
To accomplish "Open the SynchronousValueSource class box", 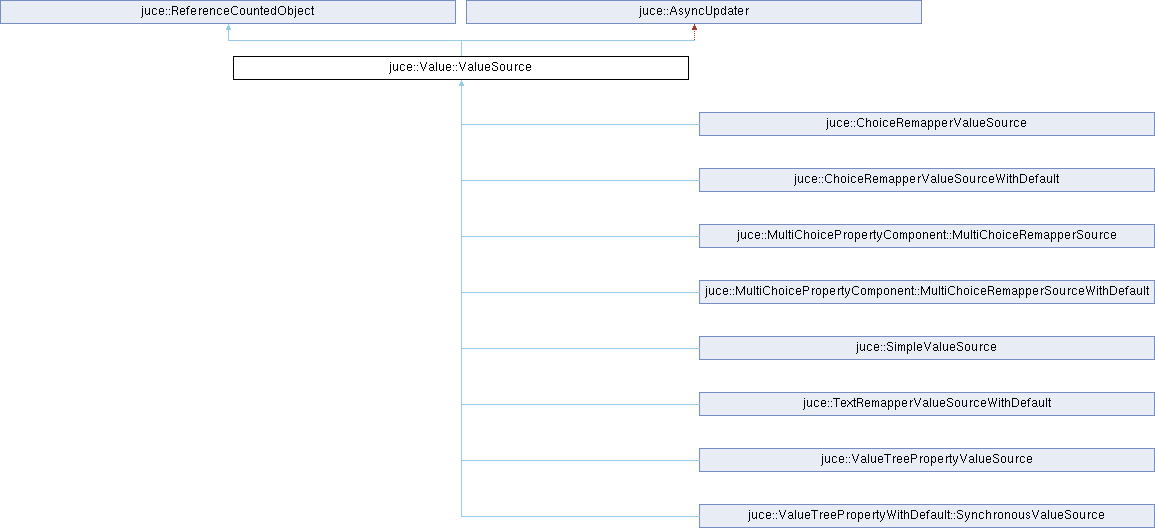I will tap(926, 515).
